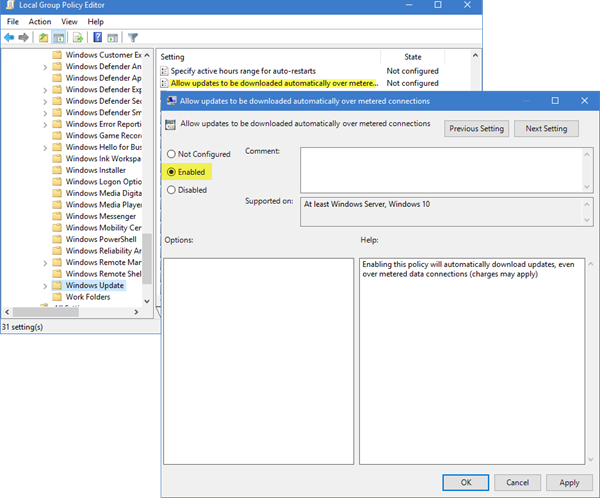Click the policy icon beside the dialog heading
This screenshot has height=498, width=600.
pyautogui.click(x=170, y=124)
